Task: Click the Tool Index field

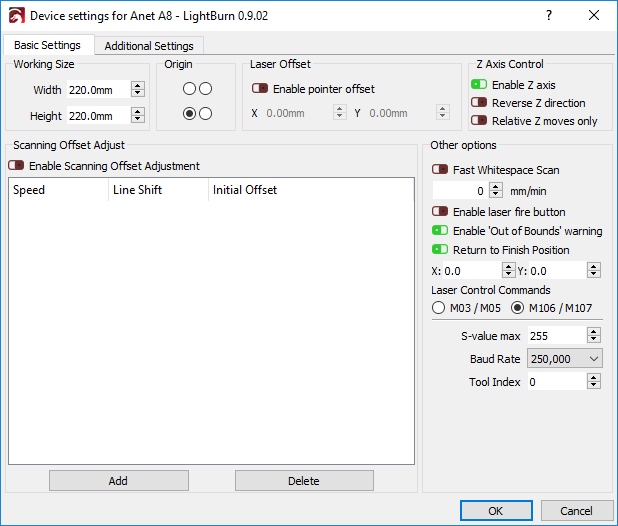Action: click(557, 382)
